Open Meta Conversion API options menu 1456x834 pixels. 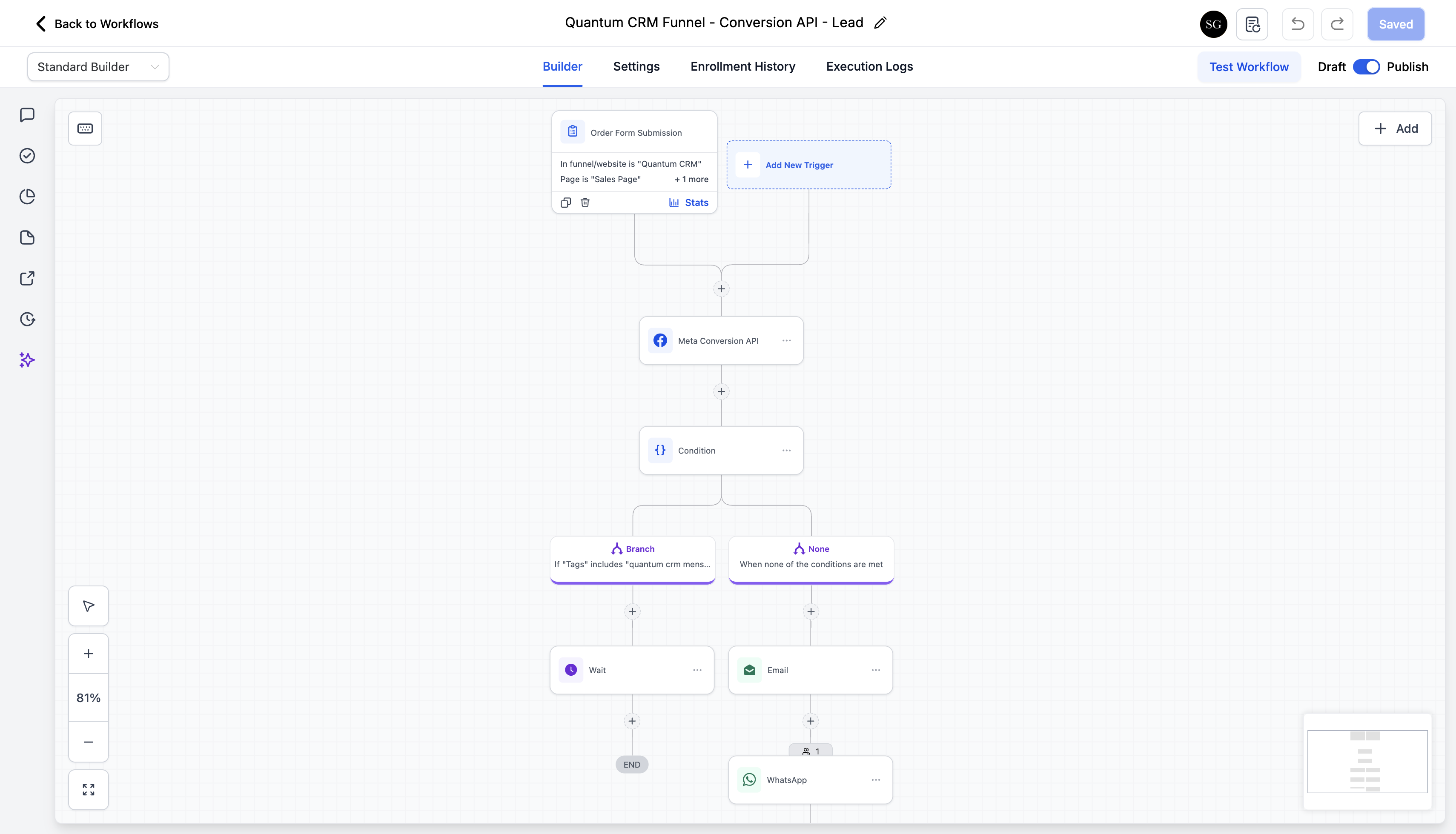pyautogui.click(x=786, y=341)
